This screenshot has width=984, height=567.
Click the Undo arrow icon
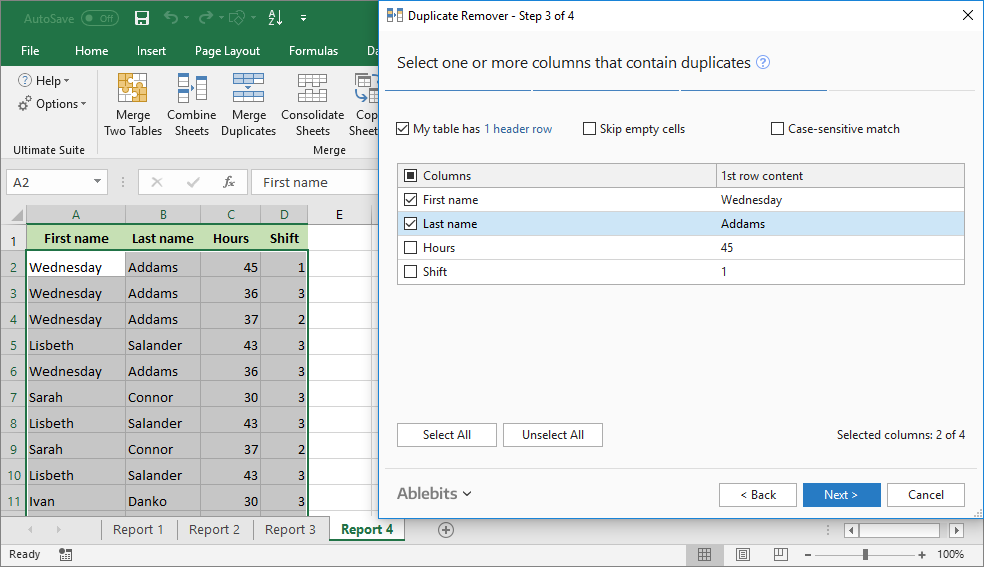171,18
